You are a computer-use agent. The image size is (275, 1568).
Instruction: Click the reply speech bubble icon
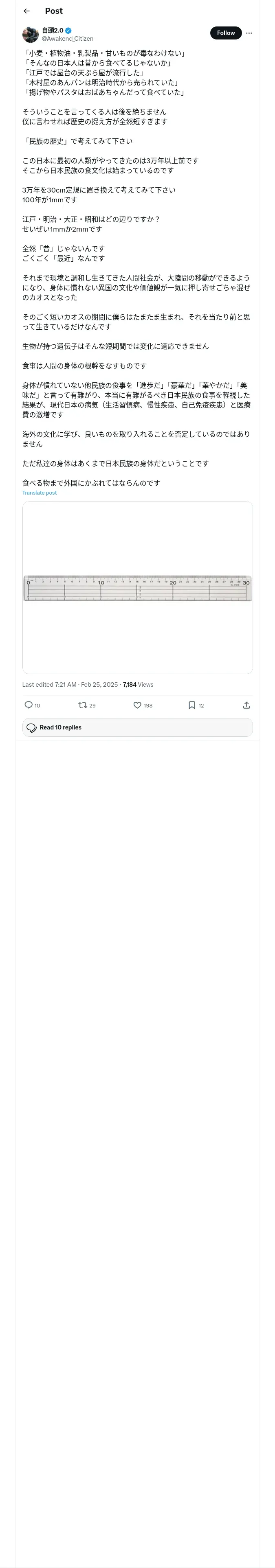(28, 705)
